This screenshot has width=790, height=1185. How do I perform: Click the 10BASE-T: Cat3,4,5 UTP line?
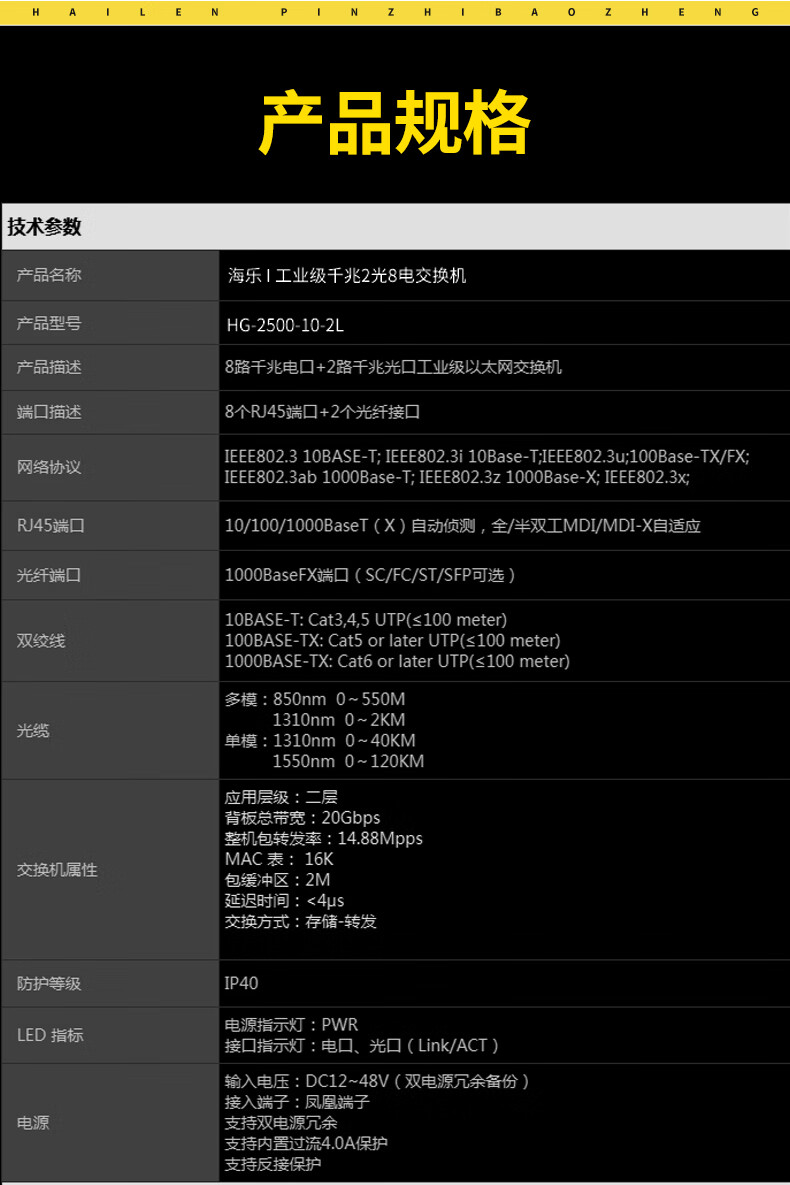[x=366, y=620]
